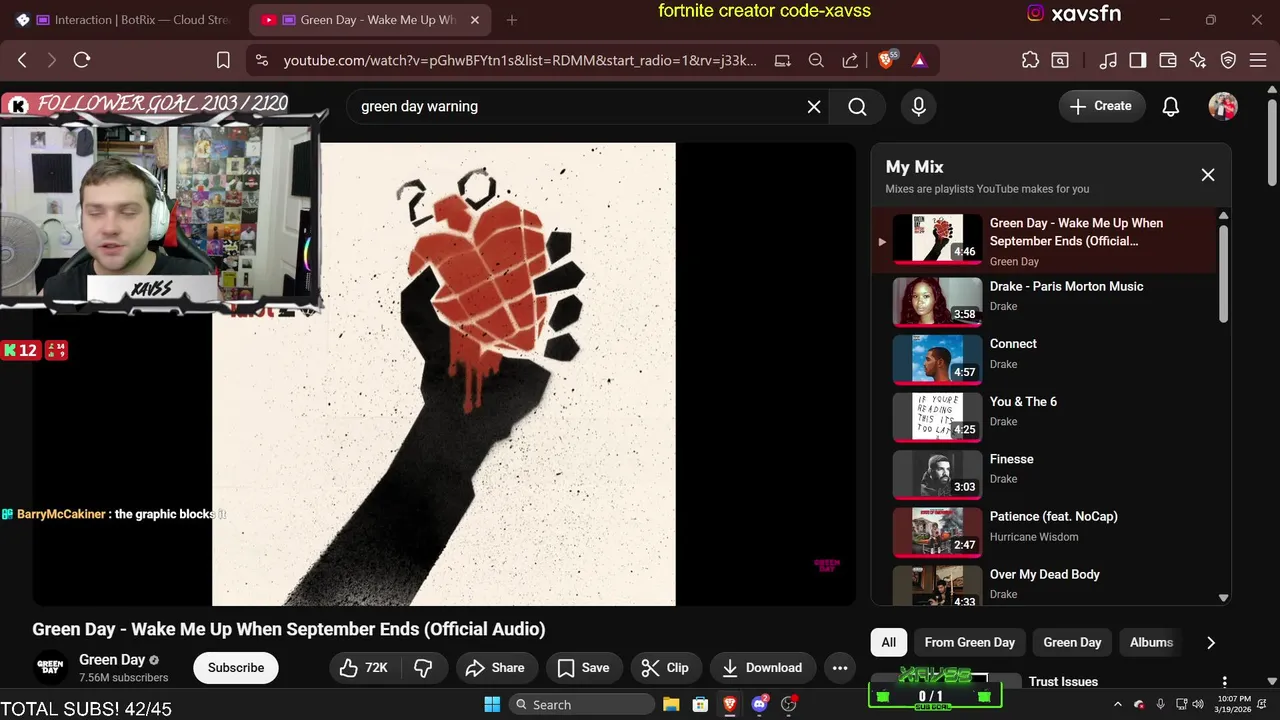Select From Green Day filter chip
1280x720 pixels.
[x=970, y=642]
